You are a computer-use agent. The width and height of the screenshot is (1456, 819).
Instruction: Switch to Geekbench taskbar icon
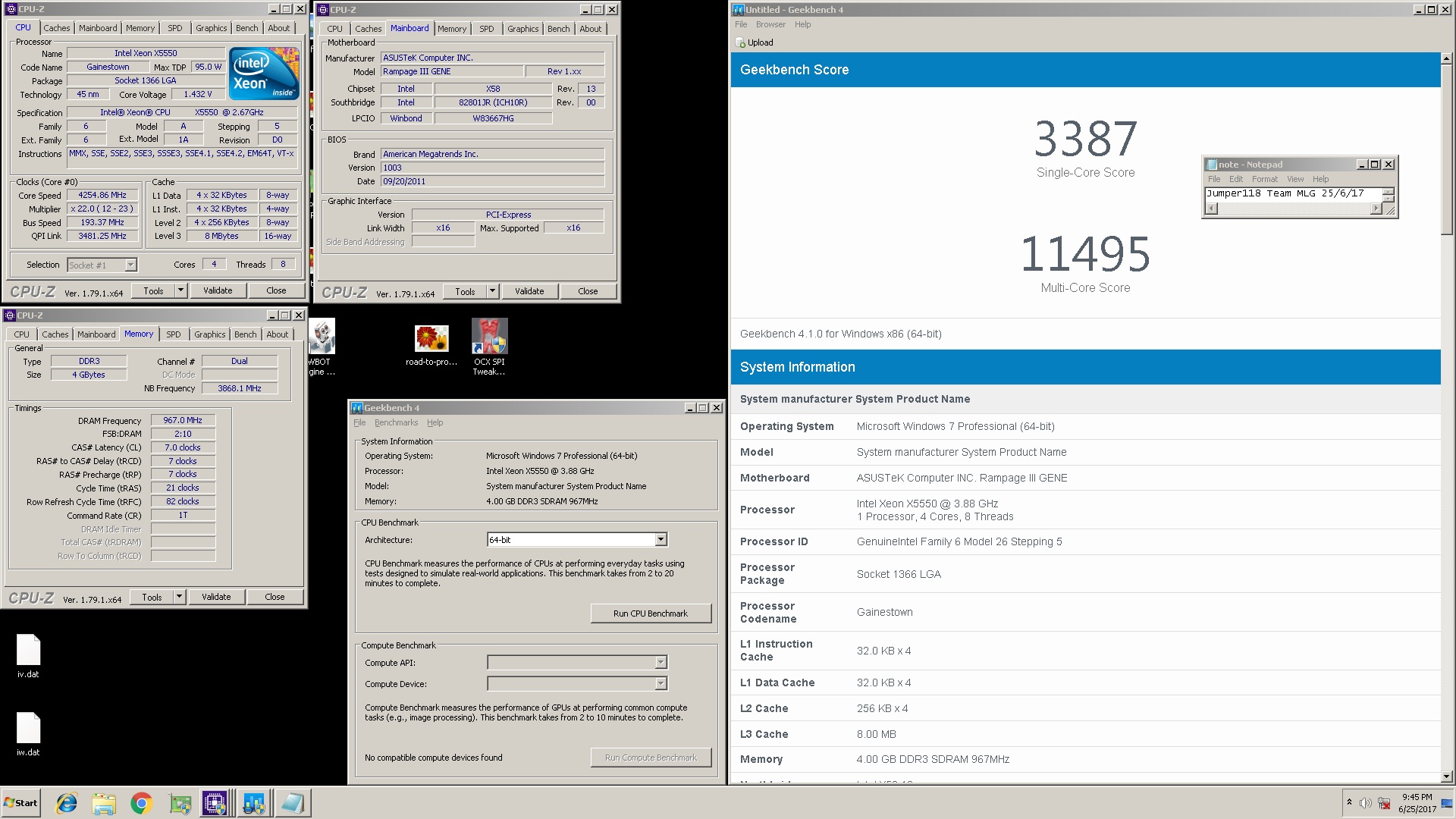(x=253, y=803)
